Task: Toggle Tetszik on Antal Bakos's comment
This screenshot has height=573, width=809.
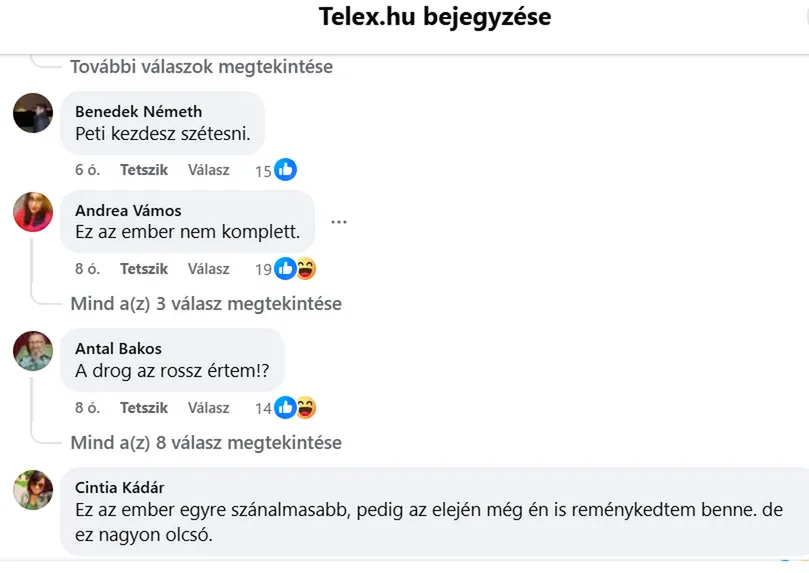Action: point(144,408)
